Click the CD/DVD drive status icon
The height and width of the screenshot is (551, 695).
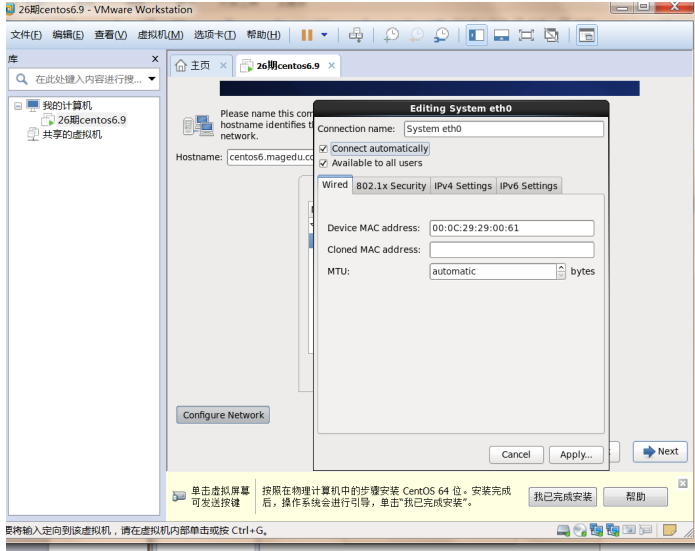pos(580,530)
